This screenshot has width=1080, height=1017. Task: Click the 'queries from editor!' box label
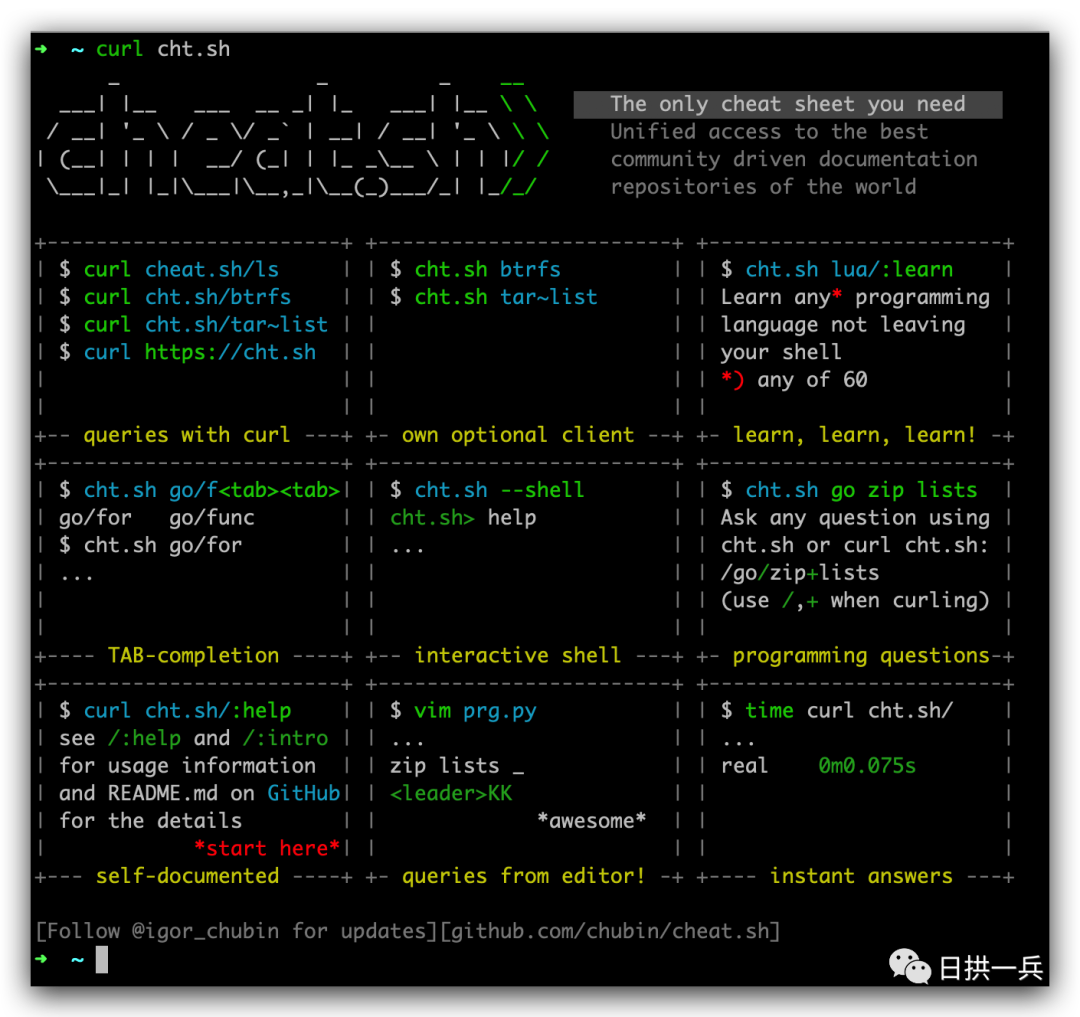(x=523, y=876)
